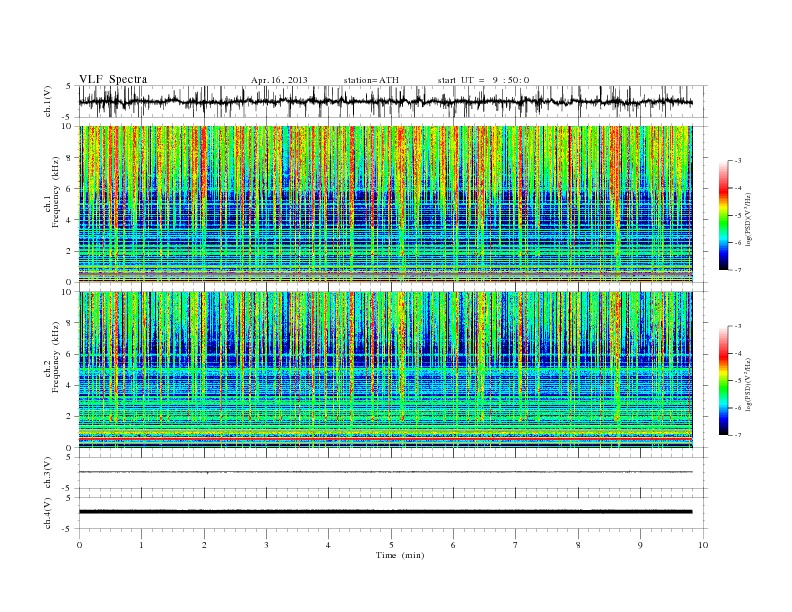The width and height of the screenshot is (792, 612).
Task: Click the ch.1 waveform trace panel
Action: (x=393, y=101)
